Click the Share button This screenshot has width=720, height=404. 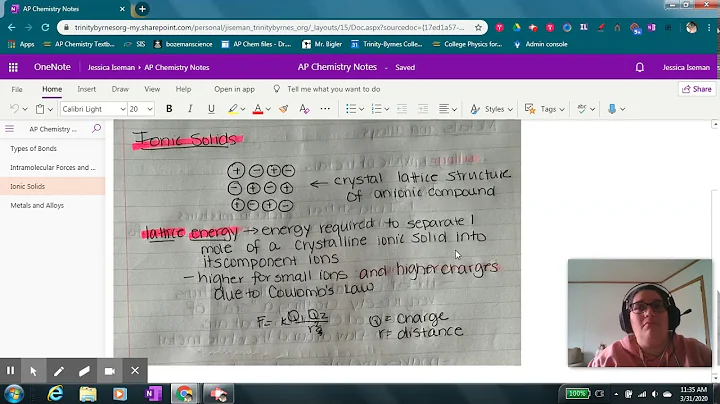pyautogui.click(x=697, y=89)
